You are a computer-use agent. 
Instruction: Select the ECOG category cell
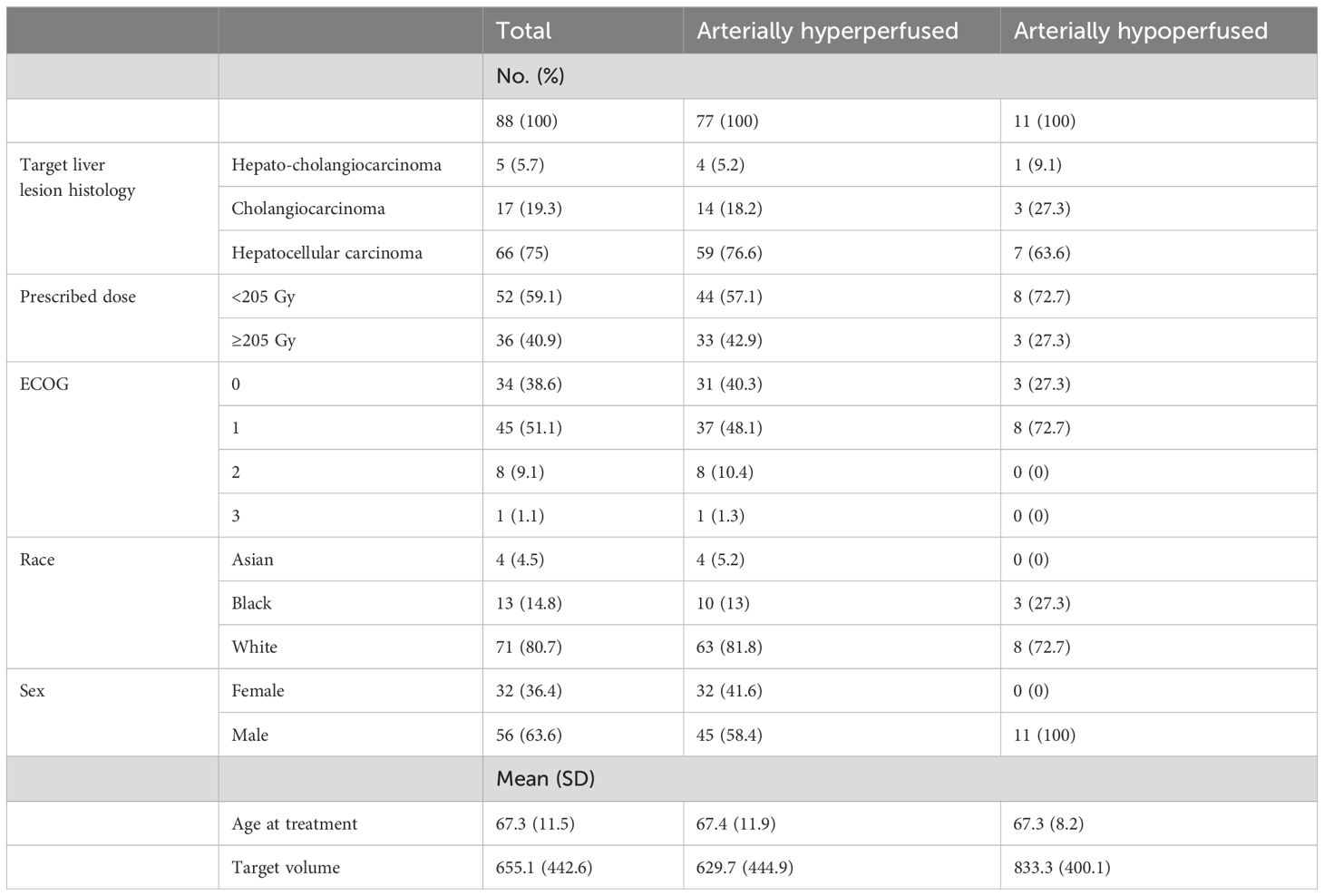coord(44,384)
